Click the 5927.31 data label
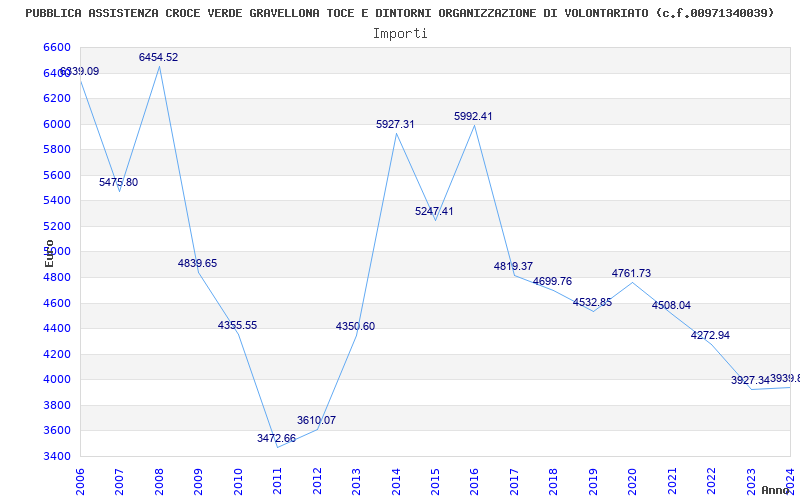Viewport: 800px width, 500px height. coord(395,124)
